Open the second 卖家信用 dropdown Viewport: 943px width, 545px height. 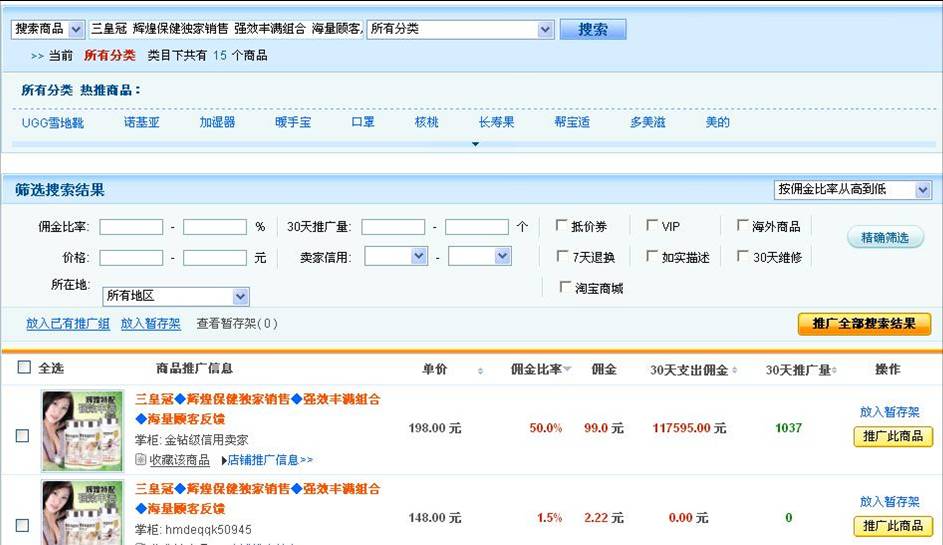pos(480,257)
